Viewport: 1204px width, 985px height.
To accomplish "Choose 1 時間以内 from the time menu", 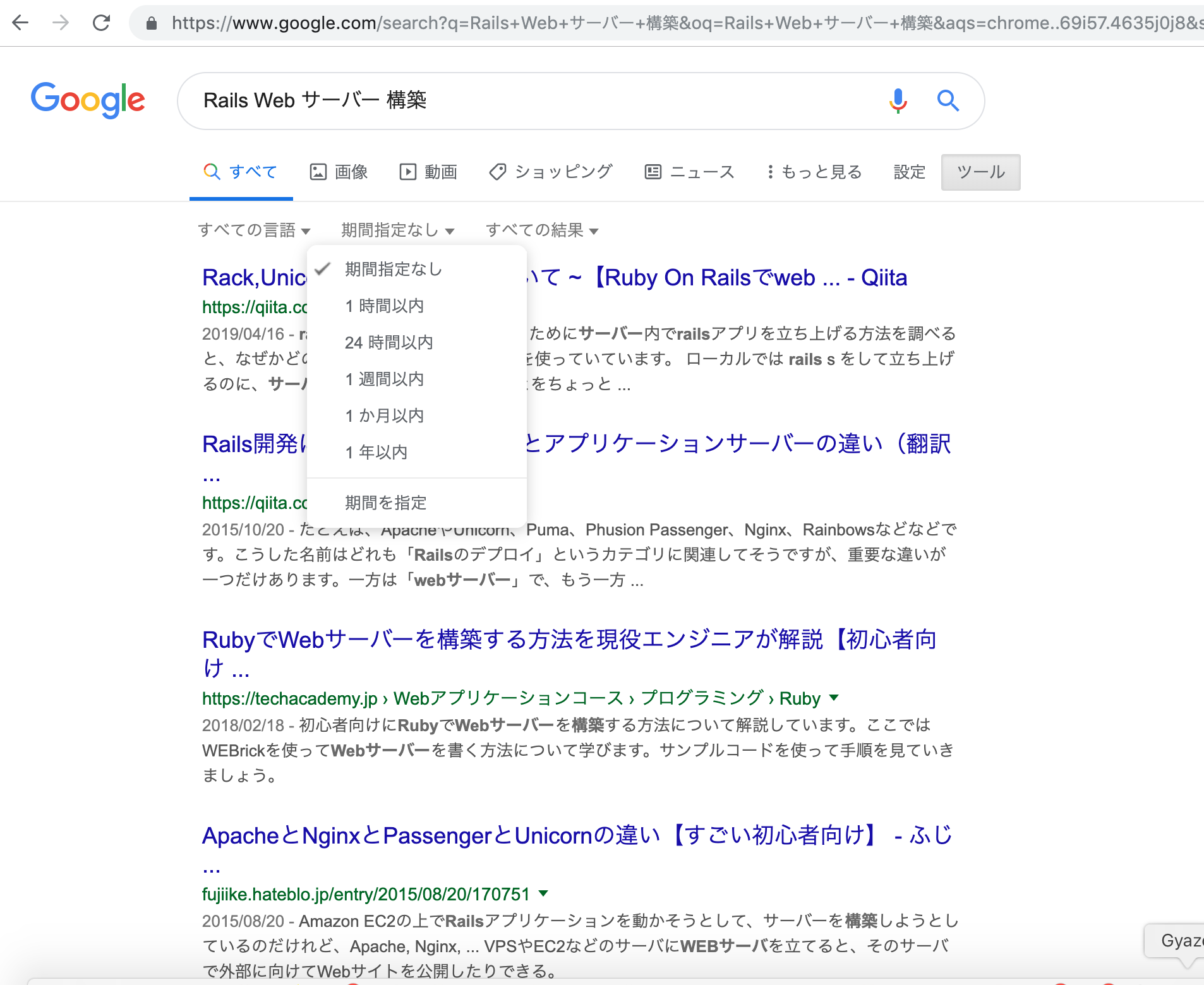I will [417, 306].
